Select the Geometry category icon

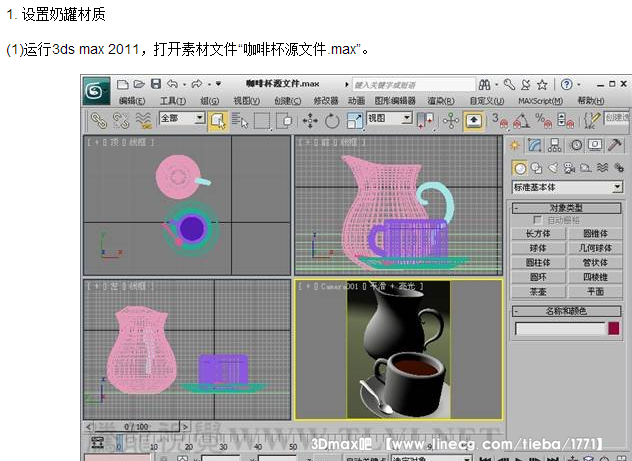tap(520, 168)
